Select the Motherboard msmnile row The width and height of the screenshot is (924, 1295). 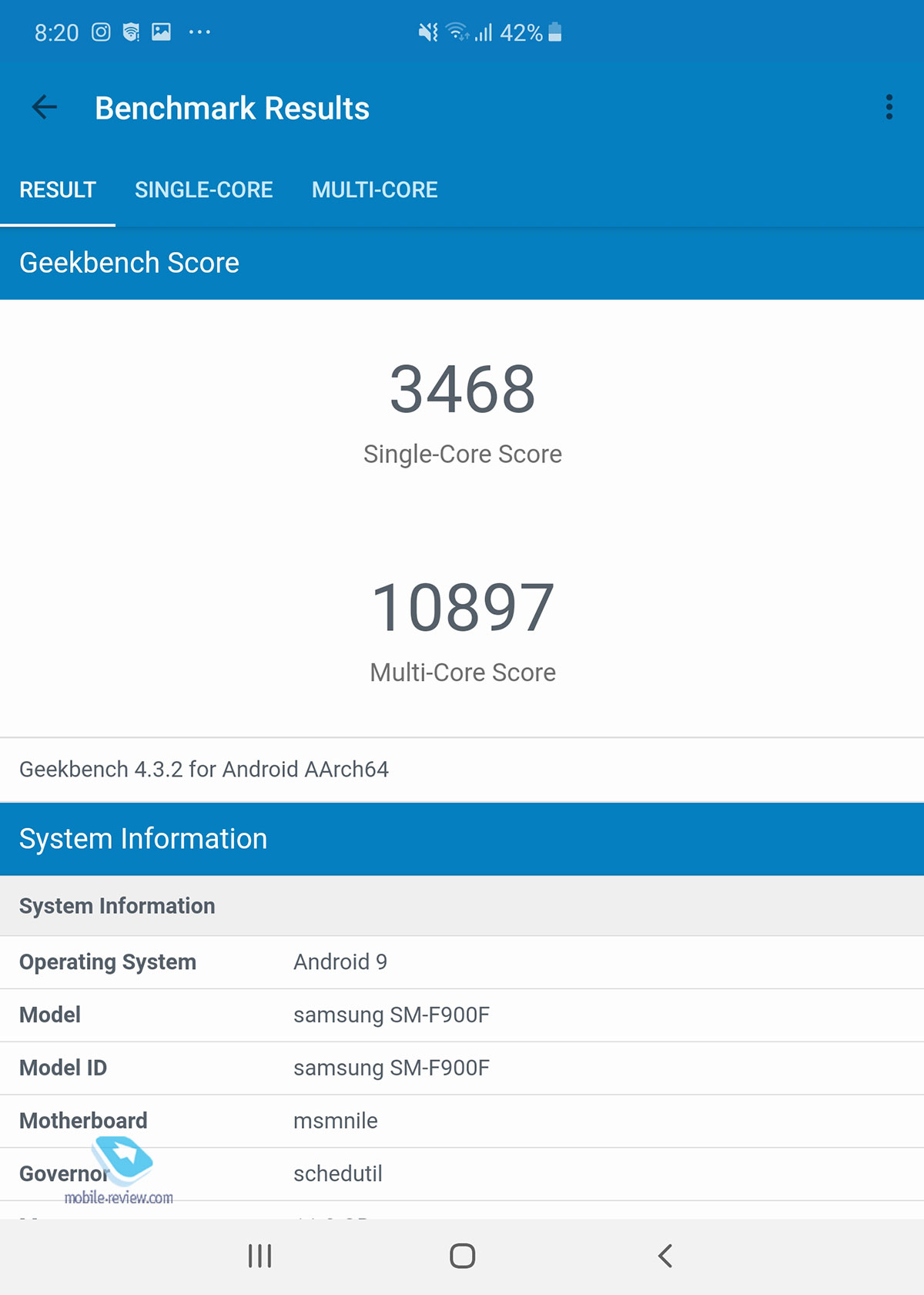[x=462, y=1121]
